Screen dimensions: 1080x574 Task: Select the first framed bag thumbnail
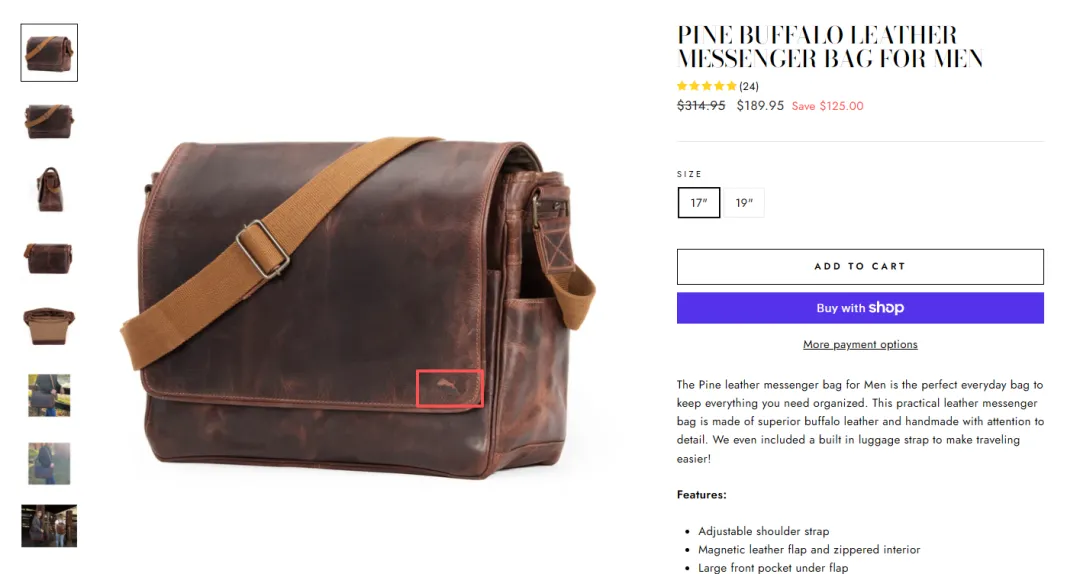[49, 53]
